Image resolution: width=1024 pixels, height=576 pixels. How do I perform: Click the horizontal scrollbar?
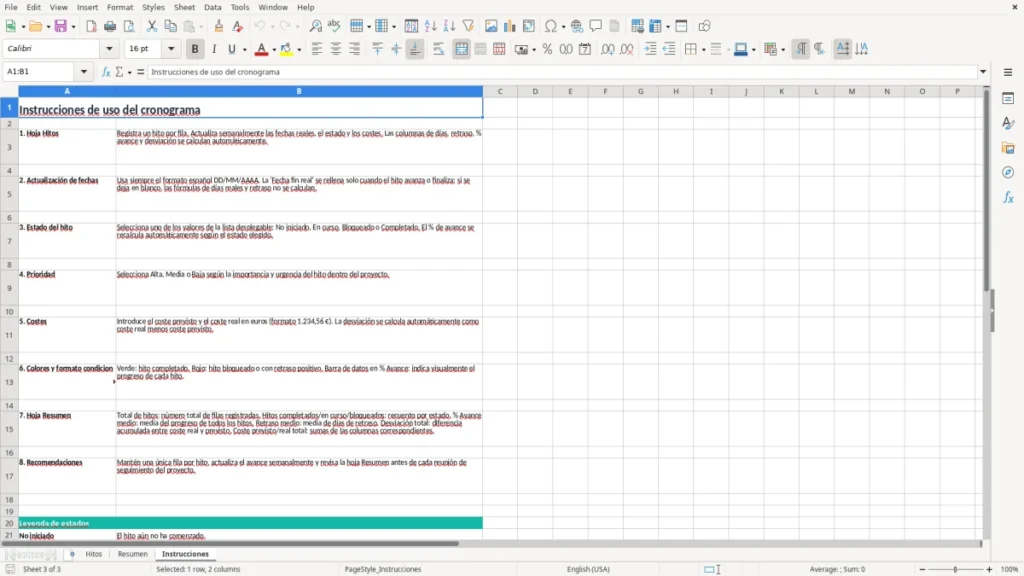230,543
